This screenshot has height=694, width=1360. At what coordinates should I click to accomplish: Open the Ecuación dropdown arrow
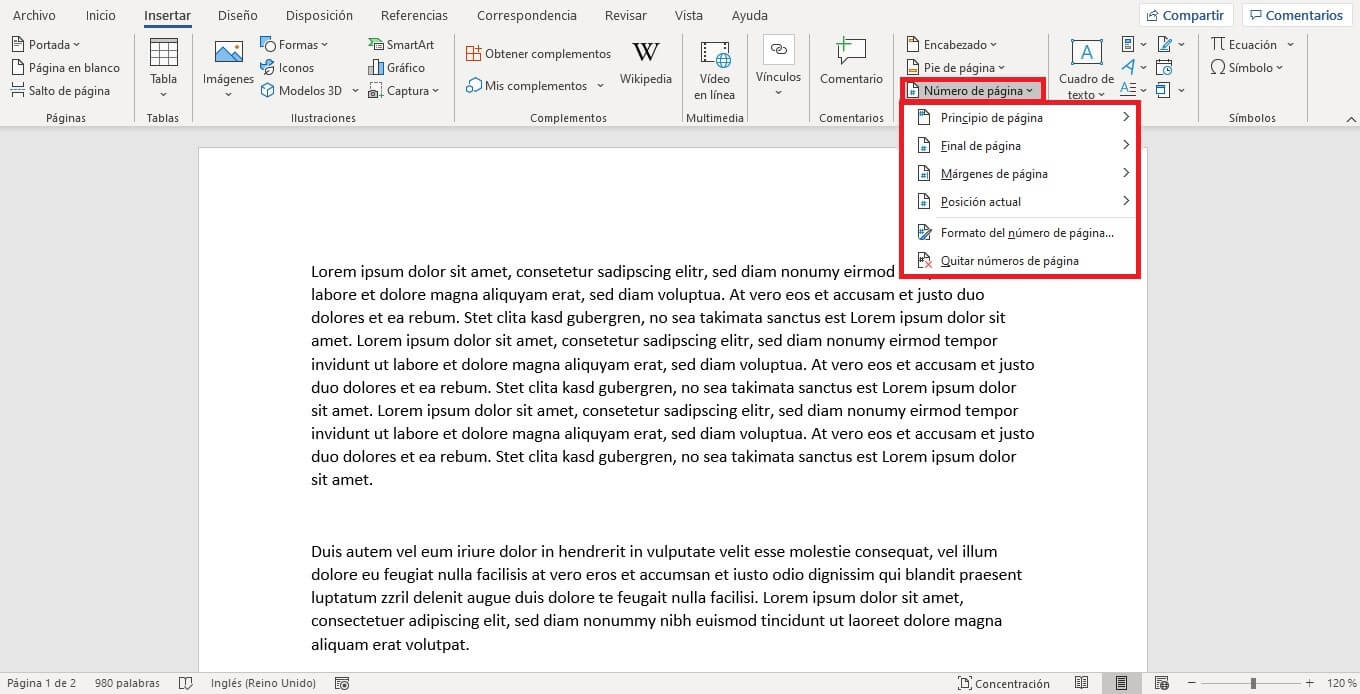[1290, 45]
